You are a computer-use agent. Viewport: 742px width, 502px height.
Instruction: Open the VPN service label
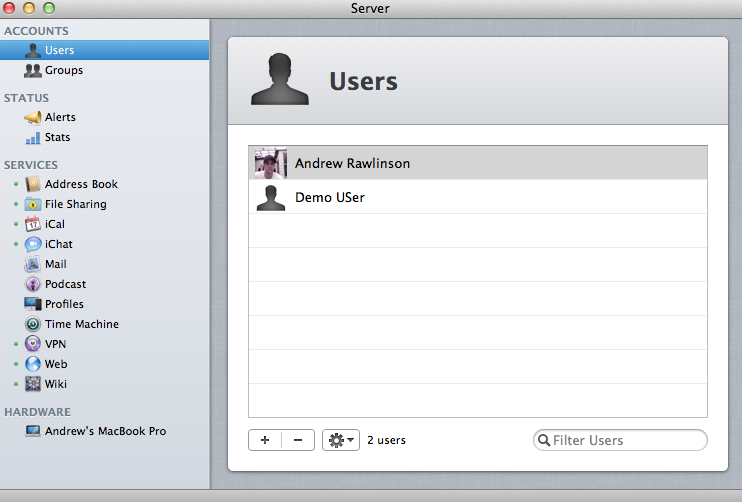pos(55,344)
